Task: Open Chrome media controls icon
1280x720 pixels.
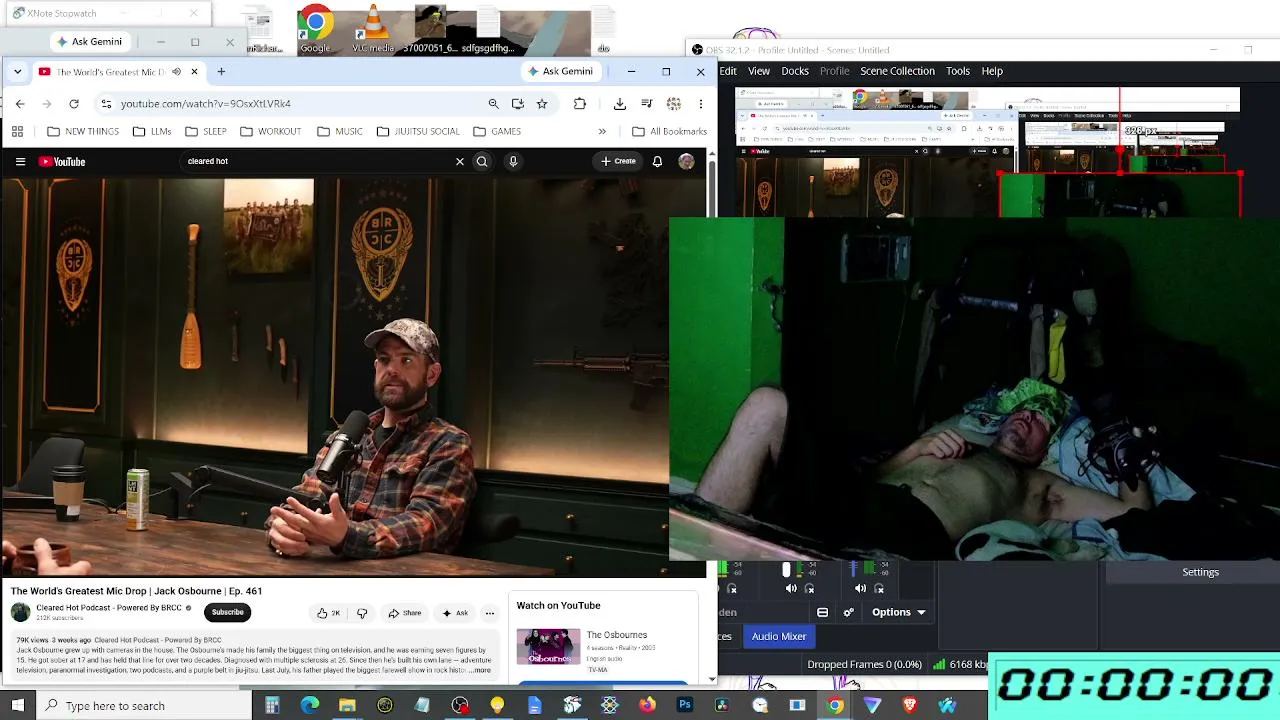Action: (x=647, y=104)
